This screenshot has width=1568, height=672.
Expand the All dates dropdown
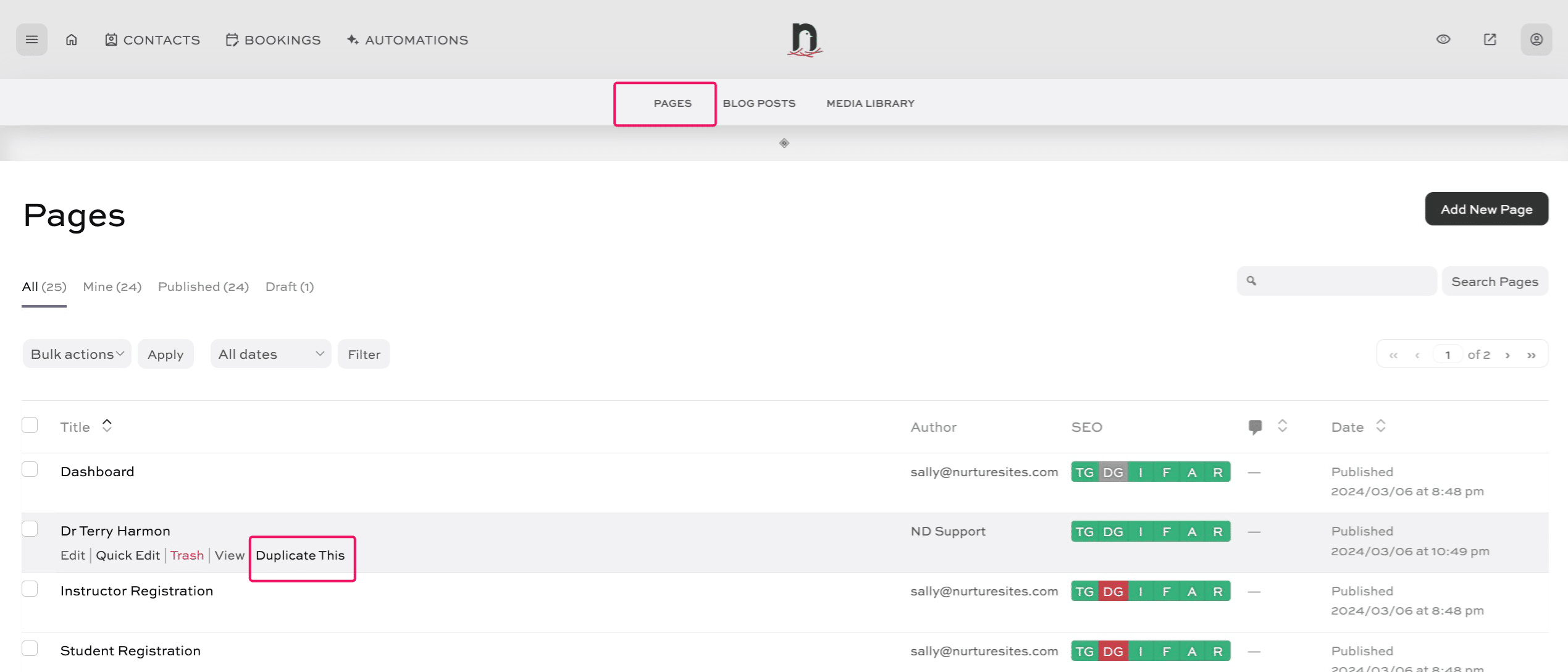pos(270,354)
